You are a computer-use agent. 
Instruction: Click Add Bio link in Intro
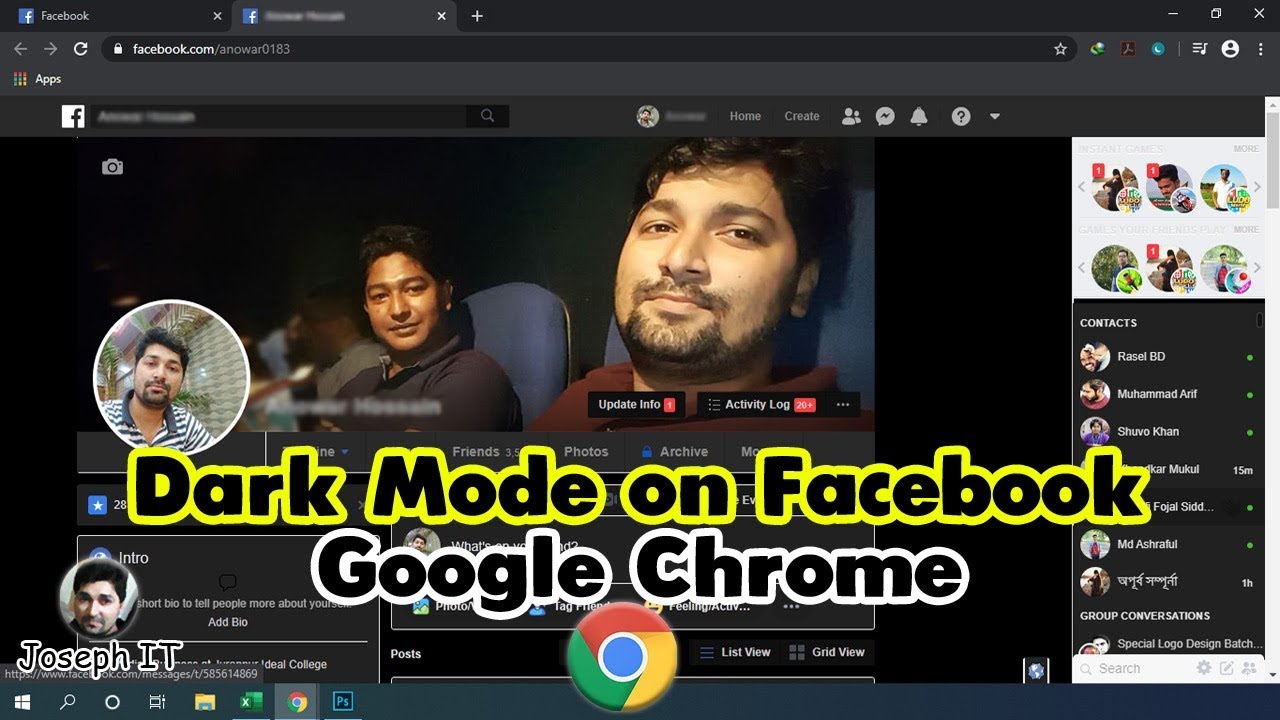pos(228,622)
